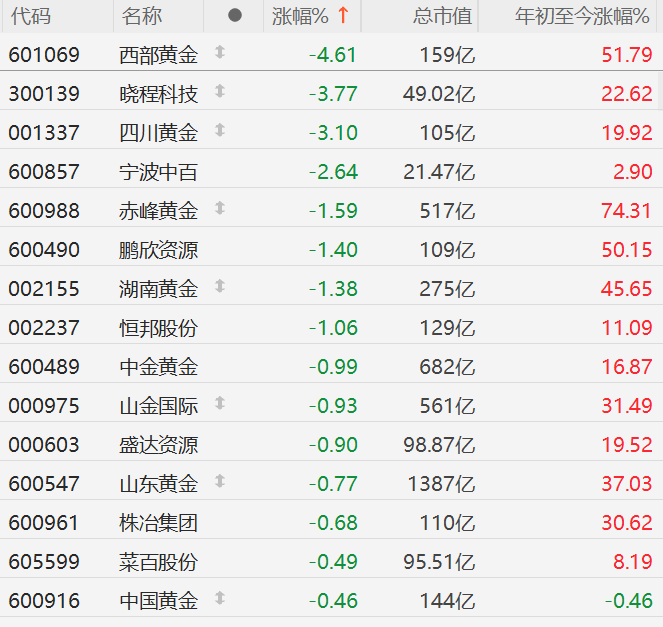
Task: Open stock name 湖南黄金
Action: tap(159, 290)
